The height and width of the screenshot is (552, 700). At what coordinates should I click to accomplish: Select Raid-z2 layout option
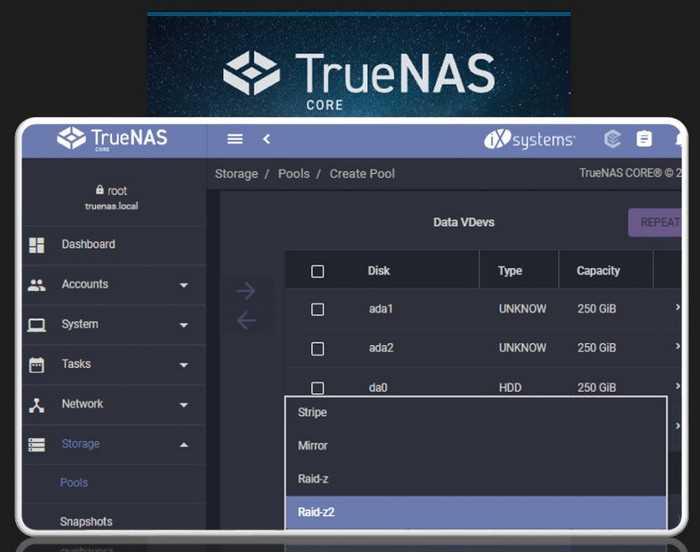(x=476, y=512)
